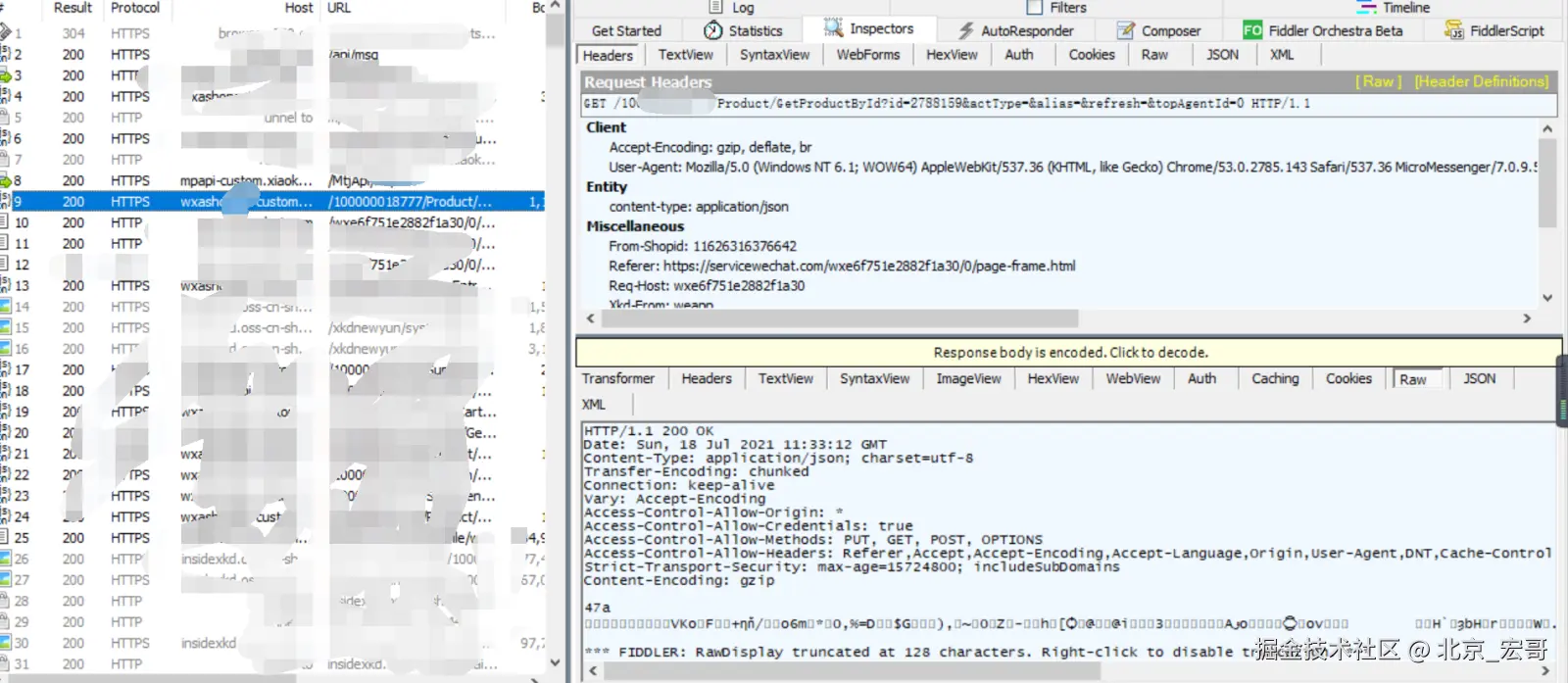Viewport: 1568px width, 683px height.
Task: Click request headers scrollbar down arrow
Action: [1547, 297]
